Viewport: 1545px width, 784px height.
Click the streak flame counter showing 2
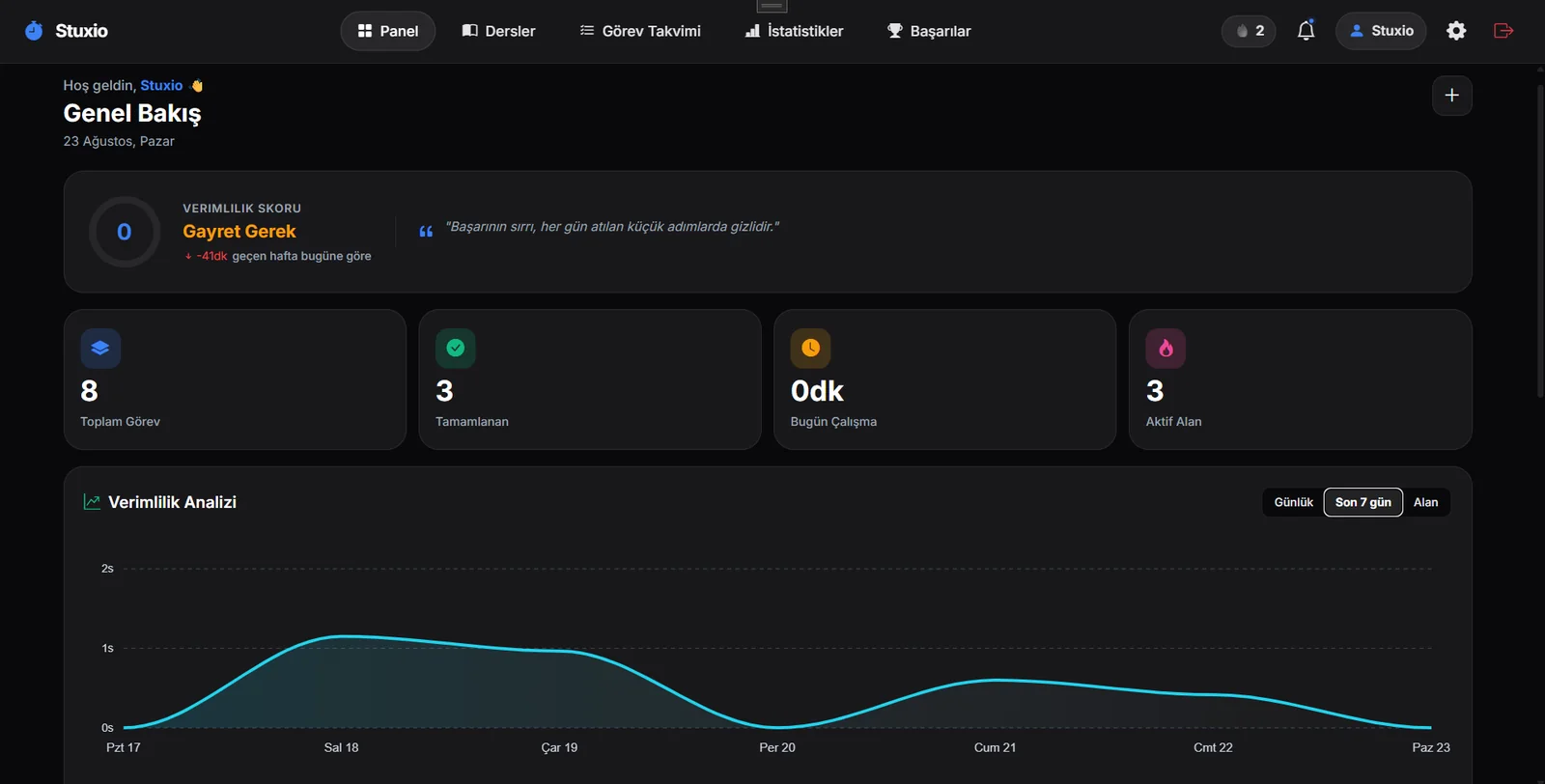click(x=1249, y=31)
